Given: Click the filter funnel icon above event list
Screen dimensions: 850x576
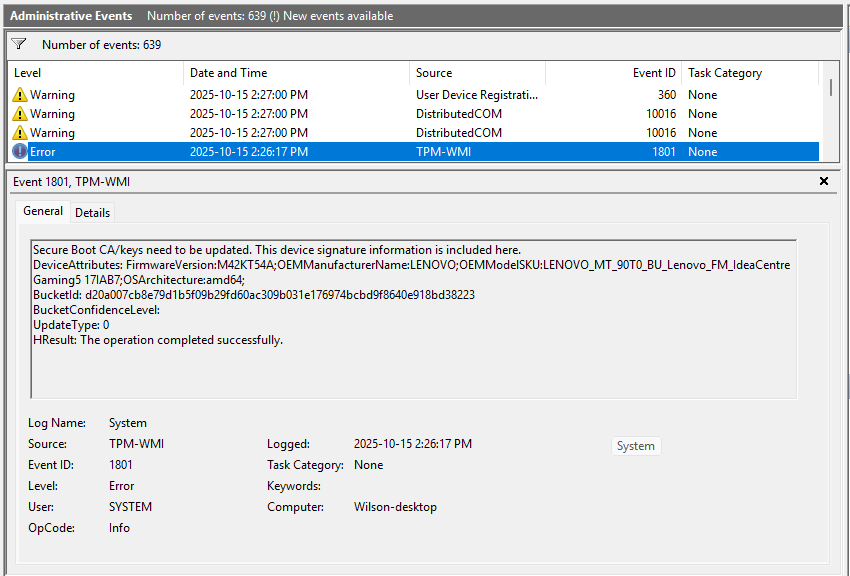Looking at the screenshot, I should point(18,43).
